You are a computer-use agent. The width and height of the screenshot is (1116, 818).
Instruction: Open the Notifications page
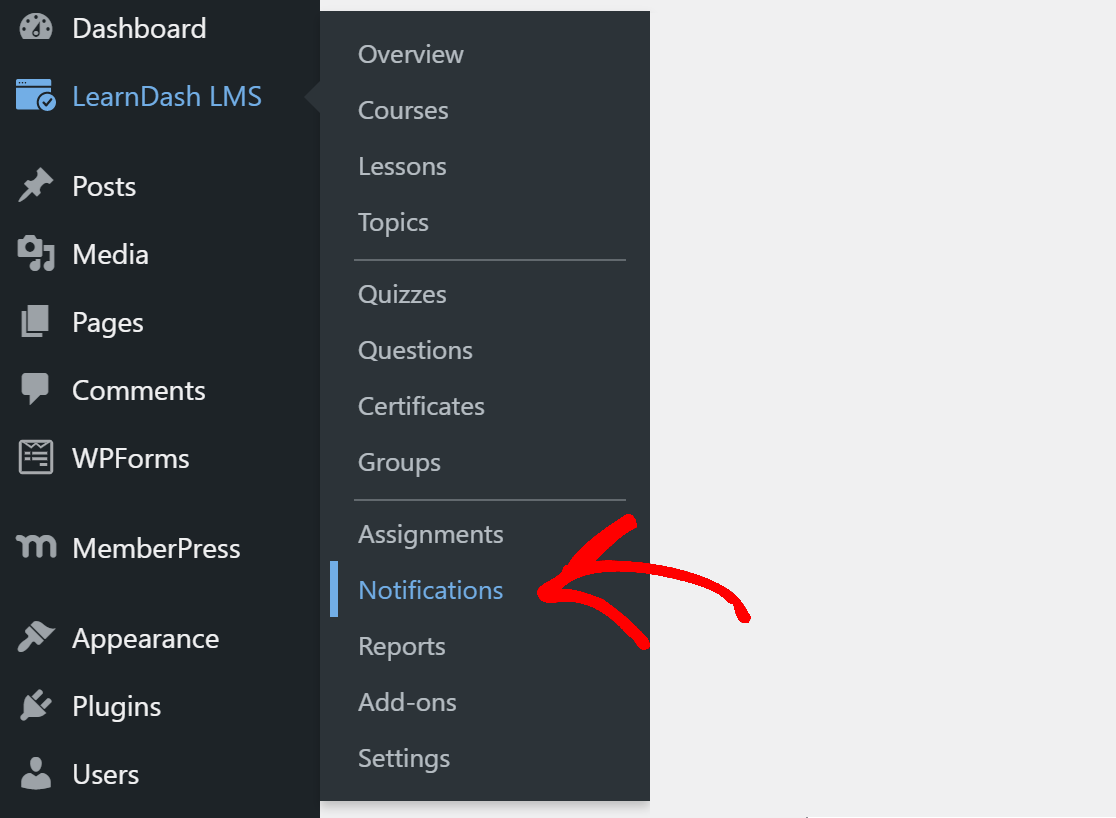click(431, 590)
